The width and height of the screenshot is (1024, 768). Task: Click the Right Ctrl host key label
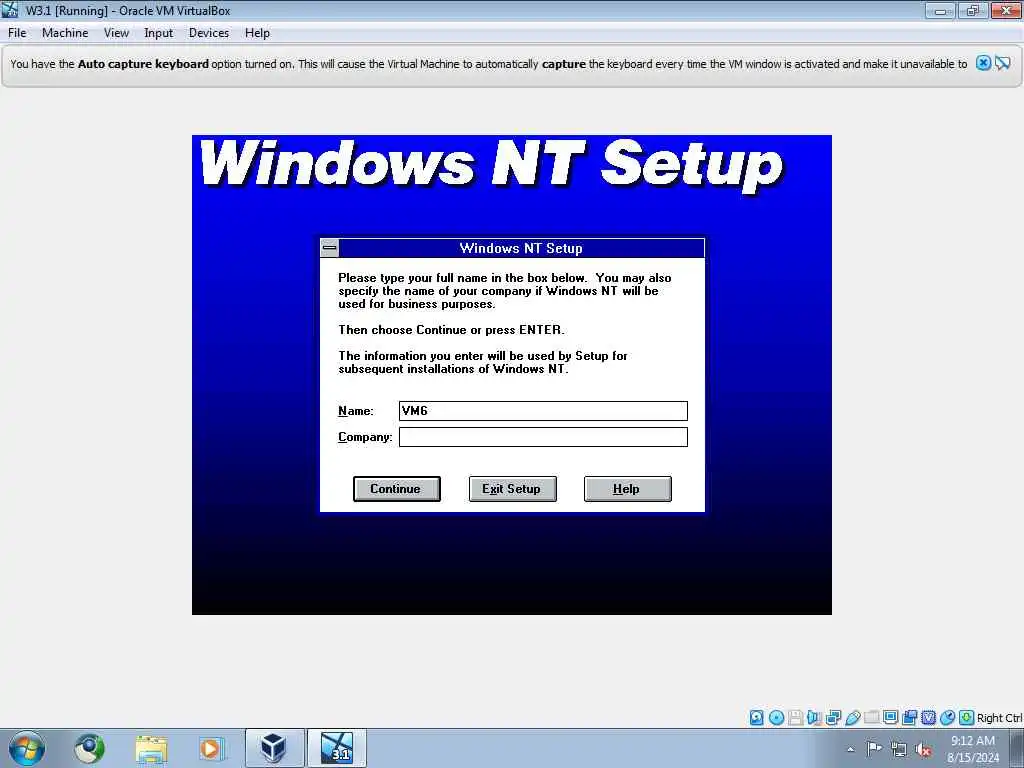999,718
